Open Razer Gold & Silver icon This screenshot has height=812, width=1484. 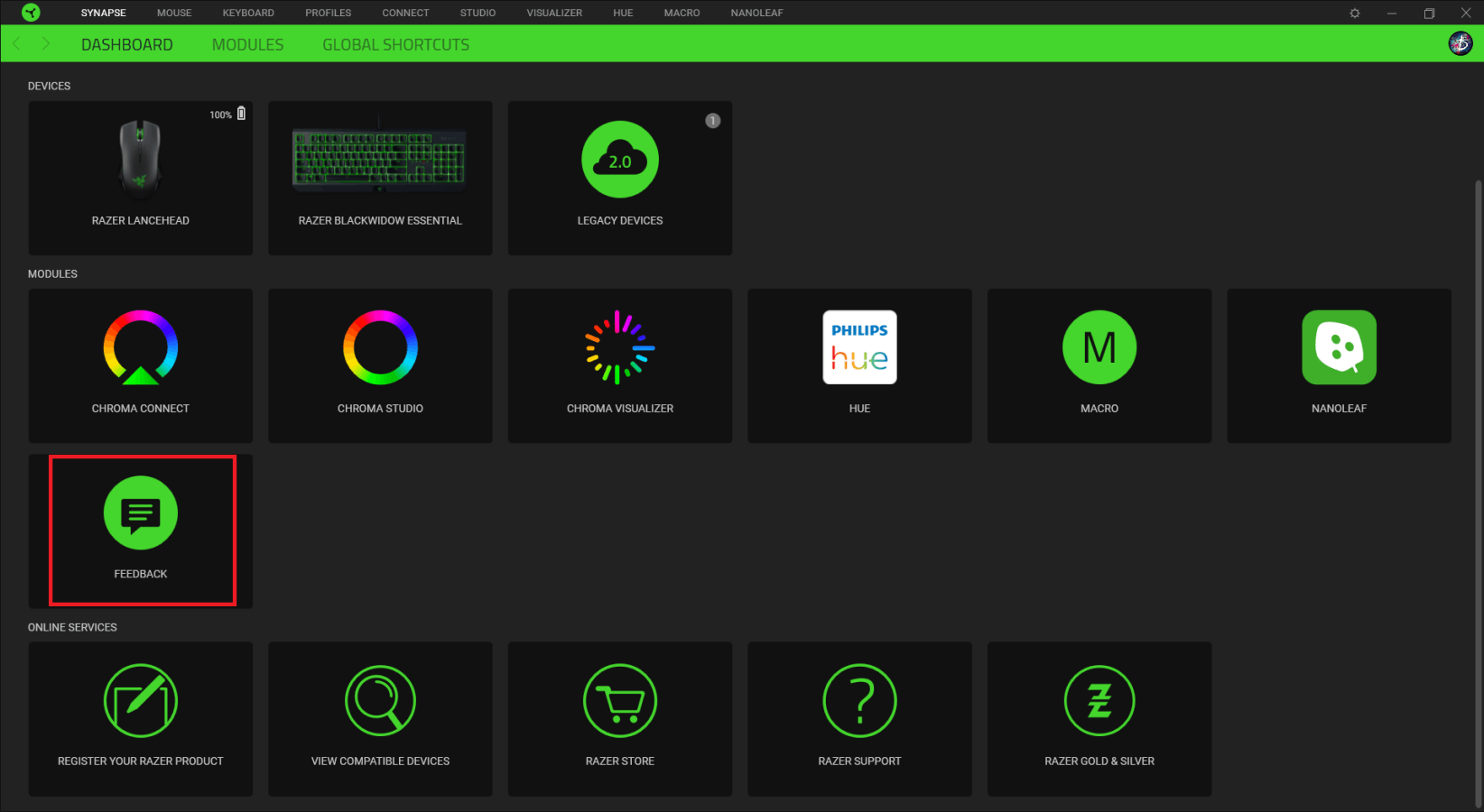point(1099,701)
